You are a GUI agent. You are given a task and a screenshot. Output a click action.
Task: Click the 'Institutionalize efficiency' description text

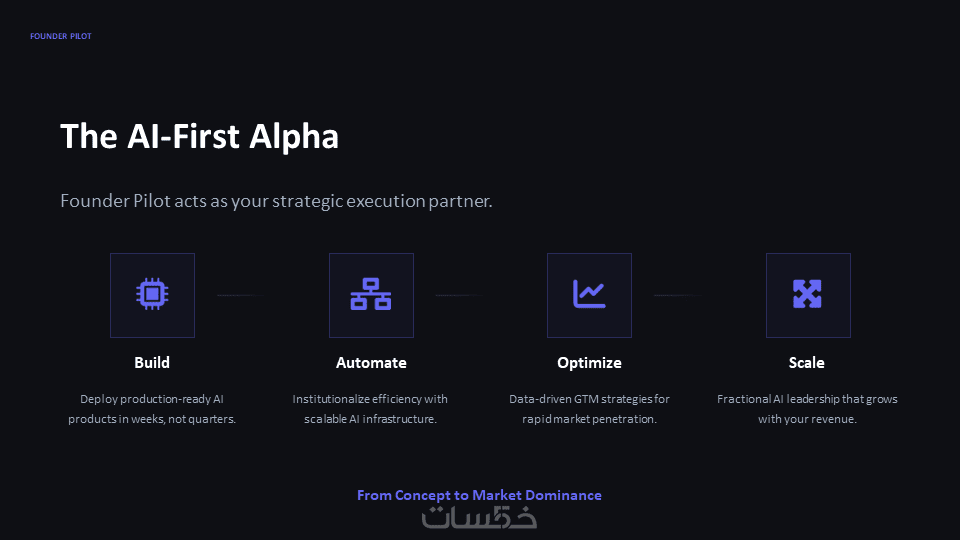pos(371,409)
